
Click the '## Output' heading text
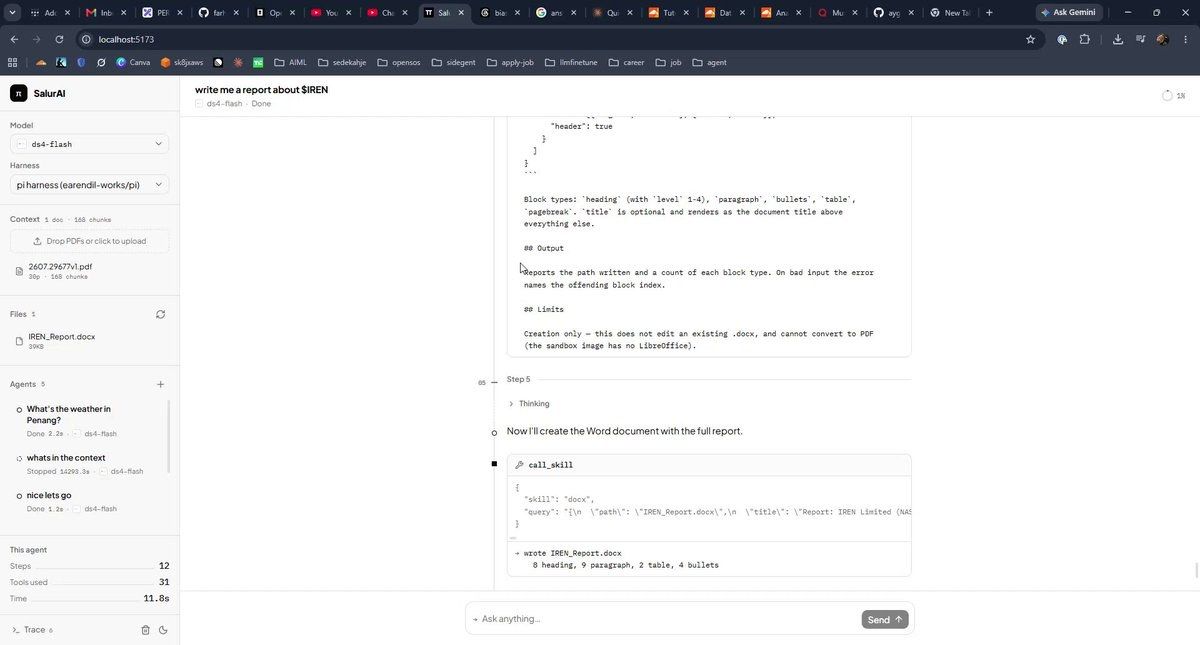pos(544,248)
